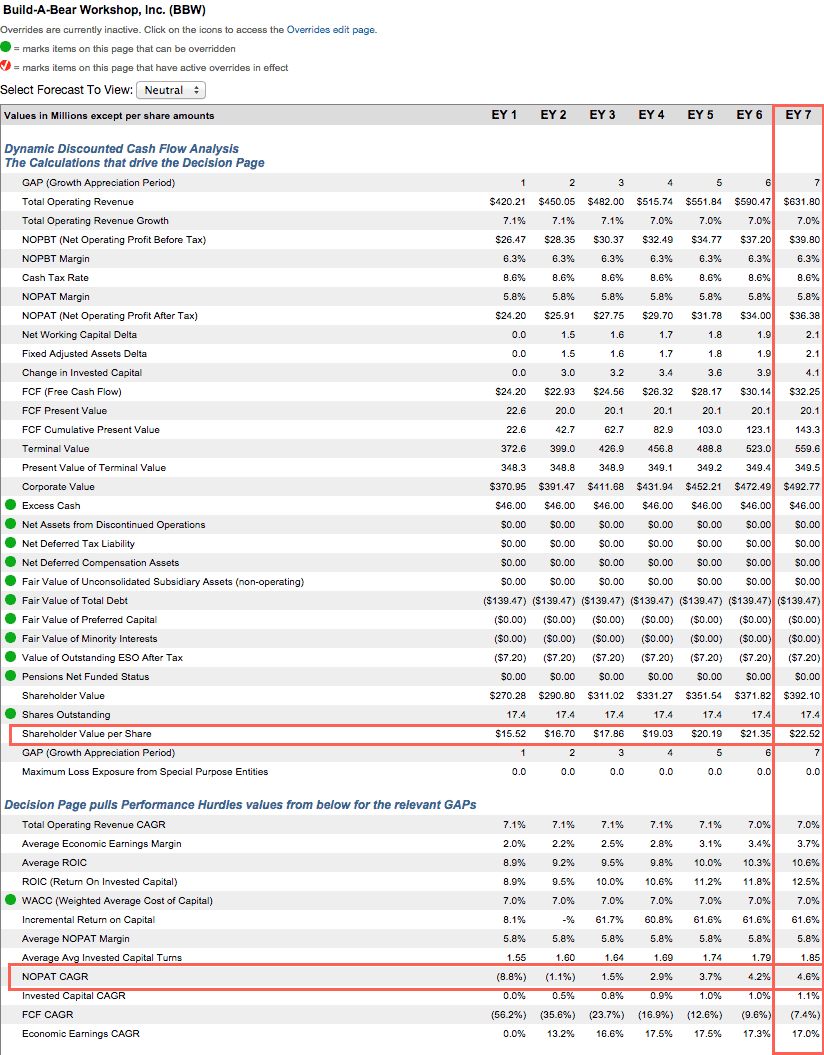Select the EY 2 column header
This screenshot has height=1055, width=824.
pyautogui.click(x=553, y=115)
